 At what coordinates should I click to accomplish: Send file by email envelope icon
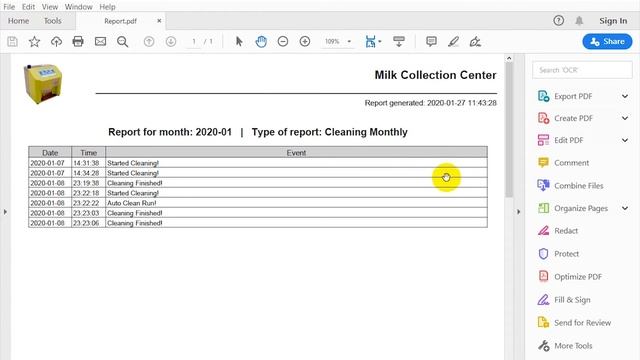coord(100,41)
